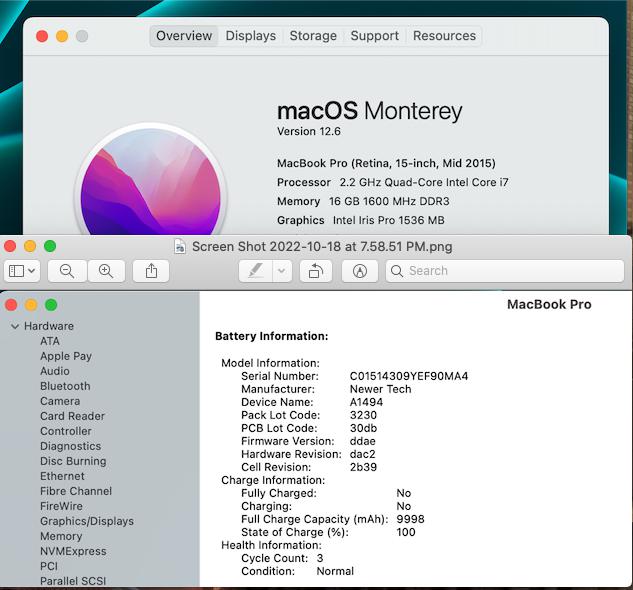Select Card Reader in the sidebar

click(72, 416)
